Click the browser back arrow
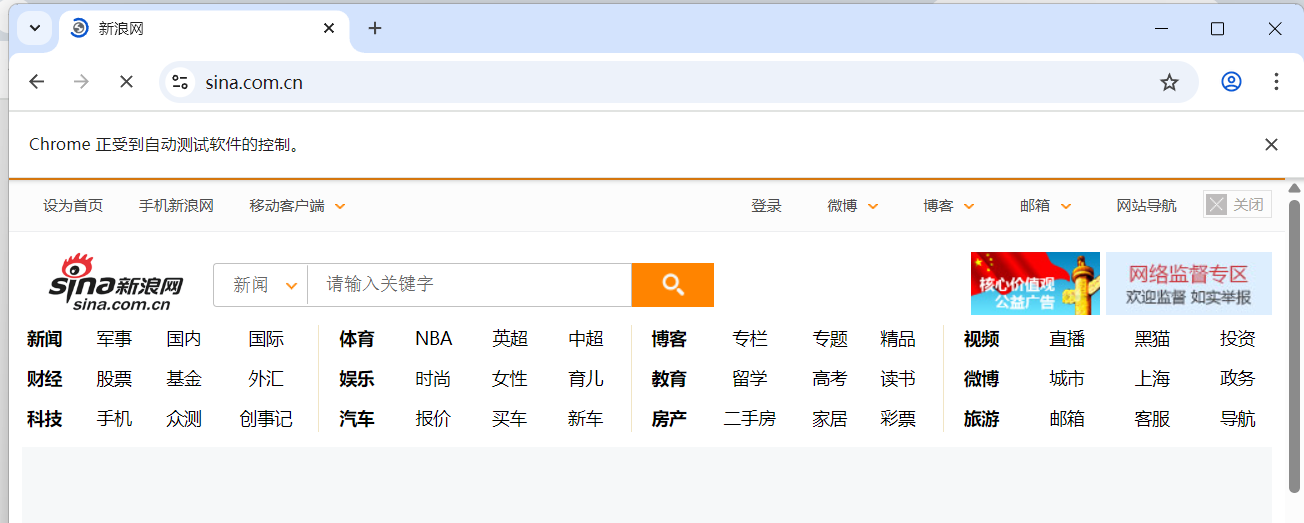1304x523 pixels. 37,82
